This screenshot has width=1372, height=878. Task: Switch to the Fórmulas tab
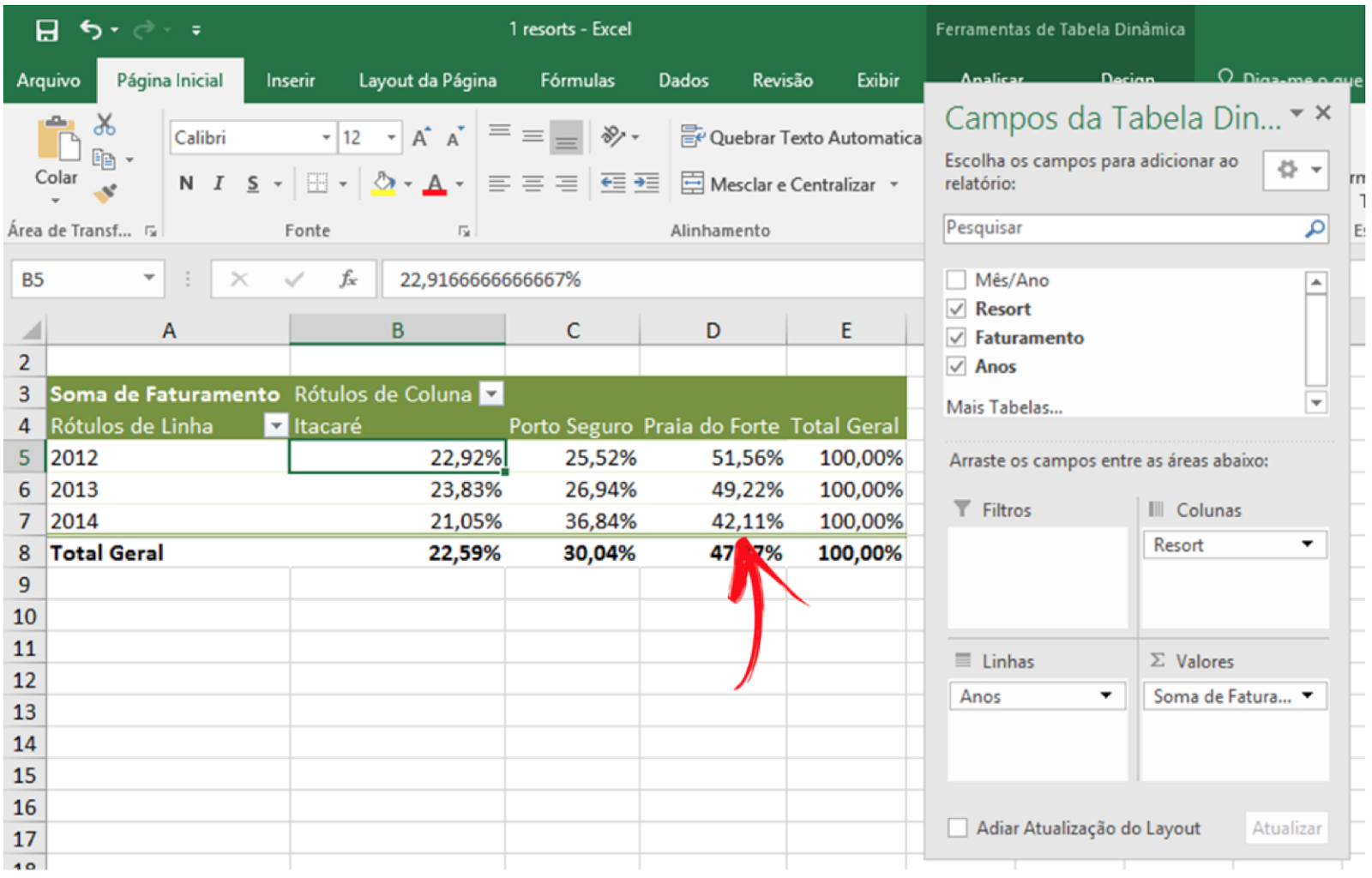(x=578, y=81)
